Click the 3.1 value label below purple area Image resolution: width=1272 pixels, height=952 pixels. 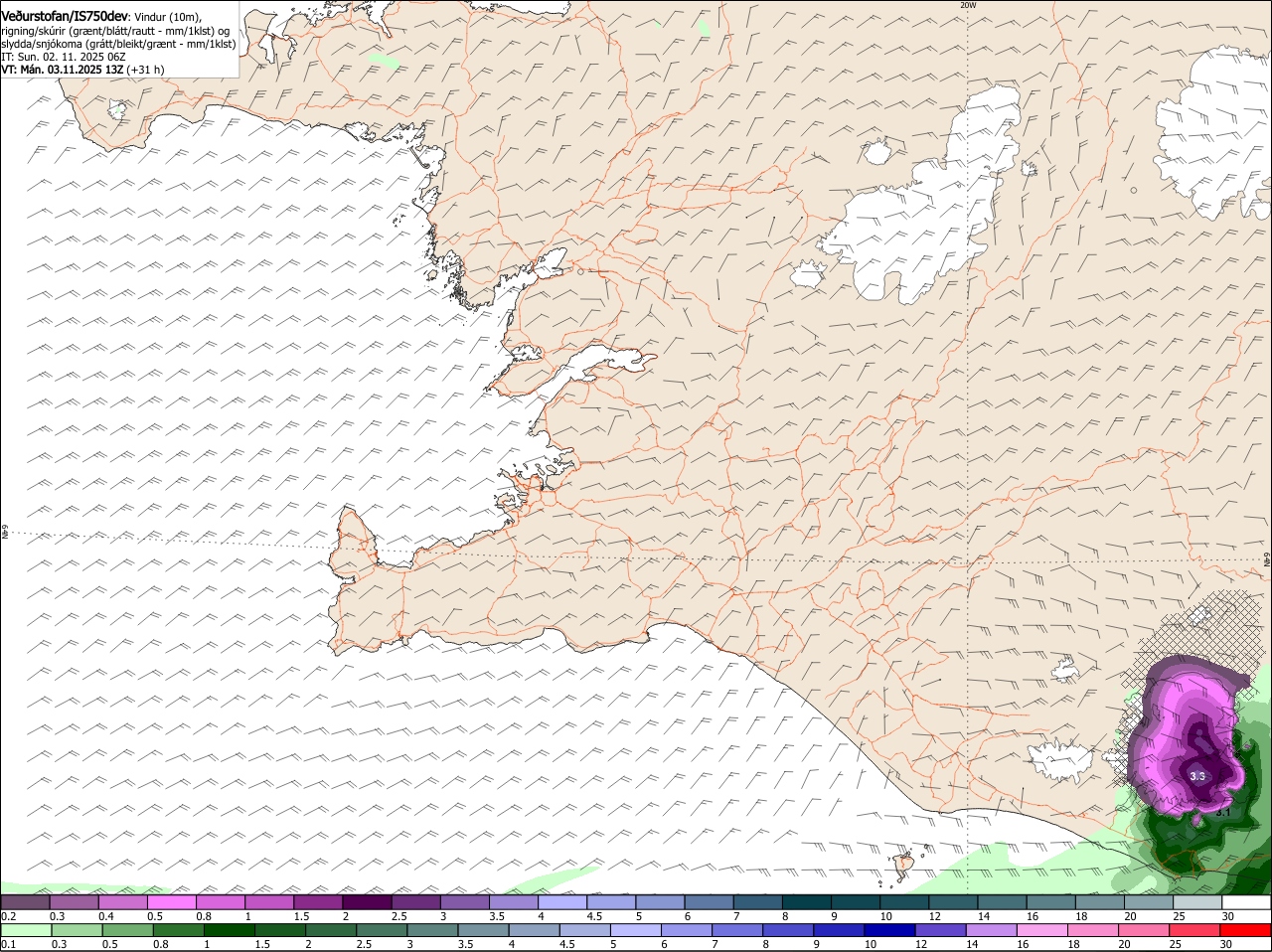(x=1223, y=812)
